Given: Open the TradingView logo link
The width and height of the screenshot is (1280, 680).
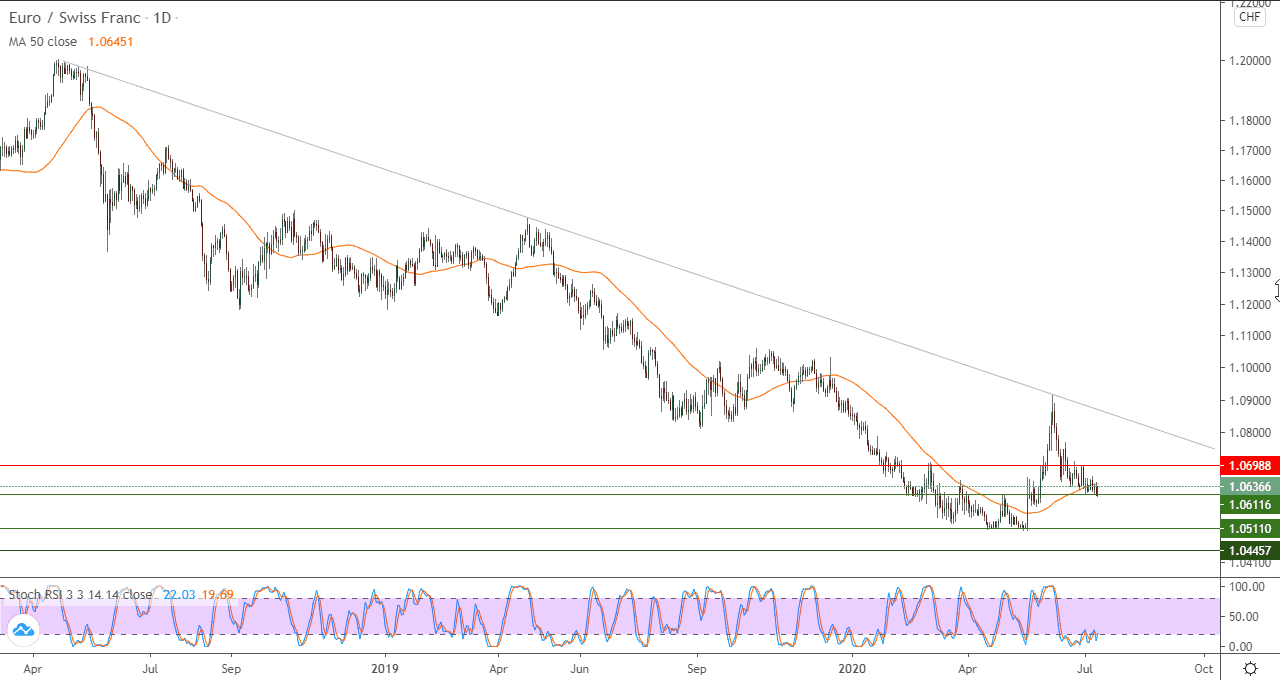Looking at the screenshot, I should click(22, 629).
